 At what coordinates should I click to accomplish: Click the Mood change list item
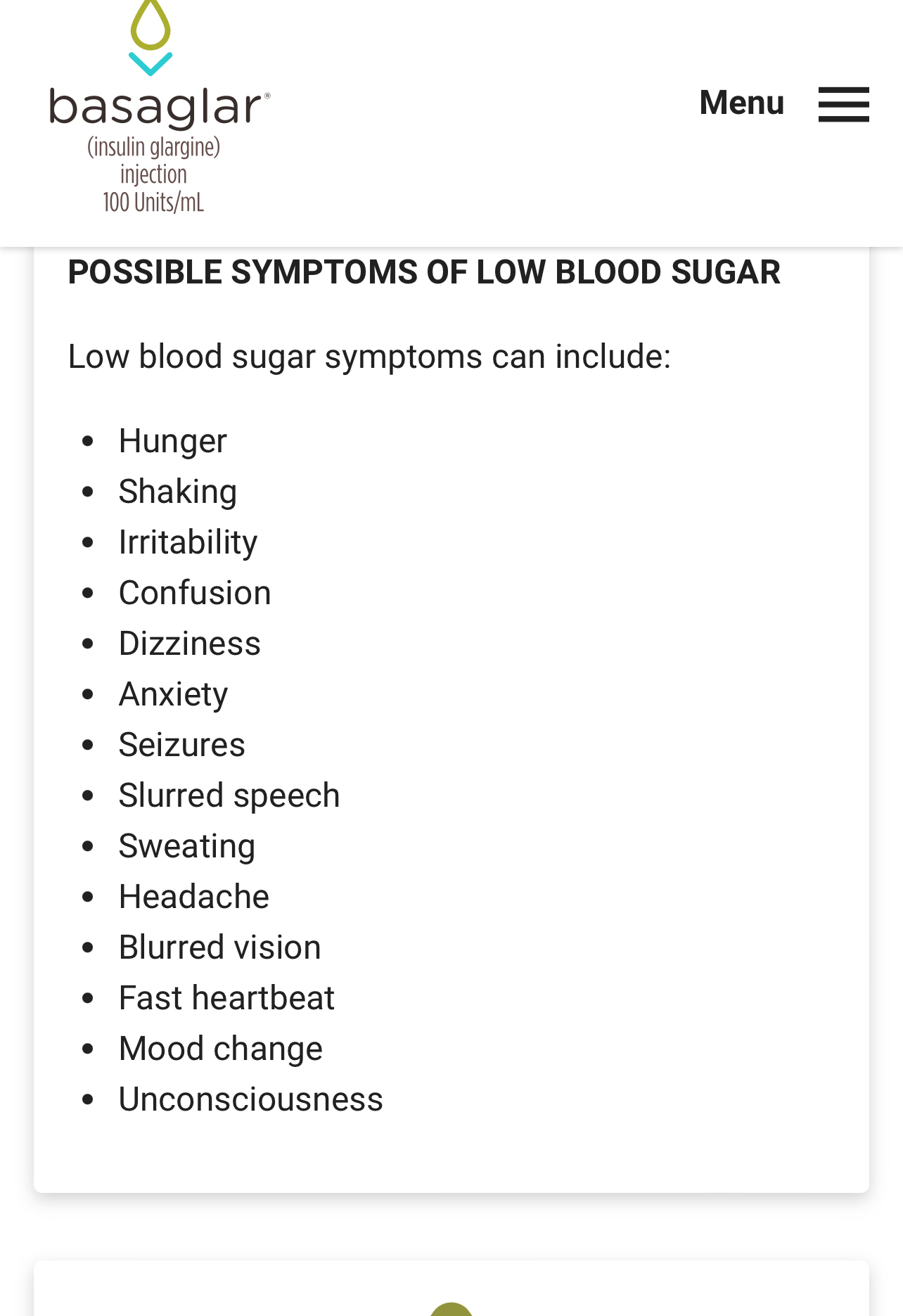pyautogui.click(x=221, y=1049)
